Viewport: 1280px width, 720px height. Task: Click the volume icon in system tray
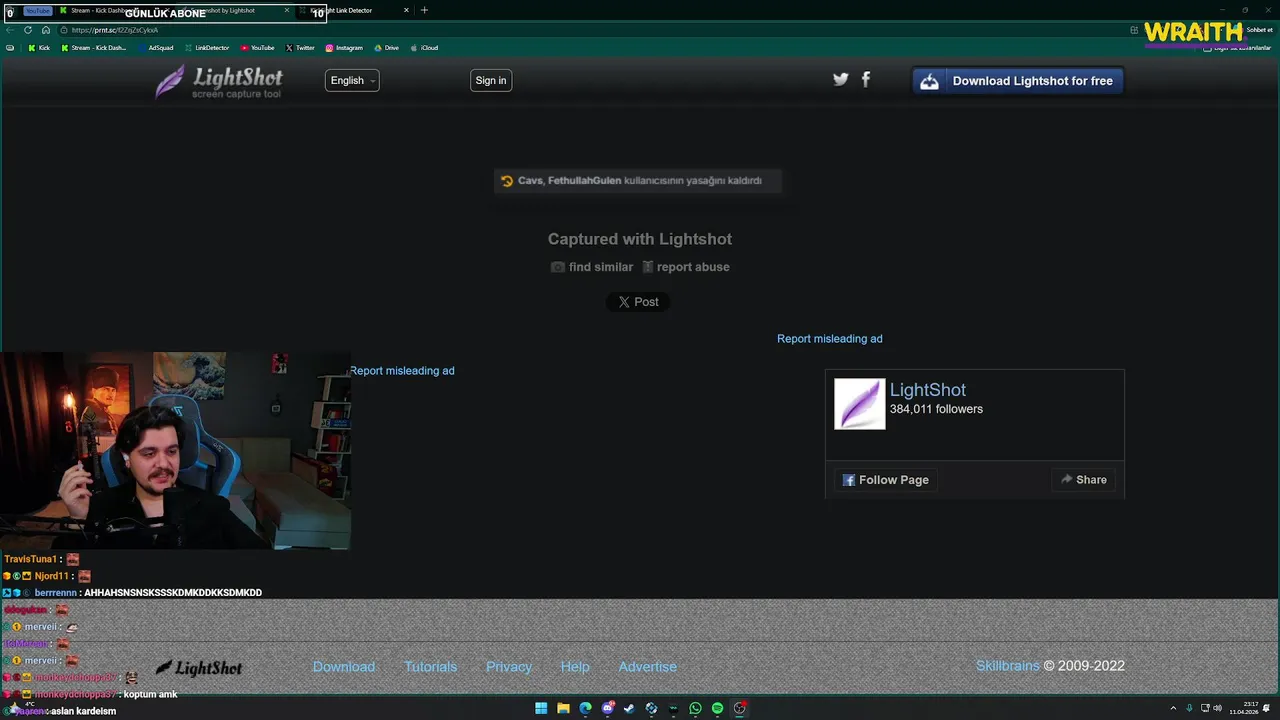pos(1217,708)
